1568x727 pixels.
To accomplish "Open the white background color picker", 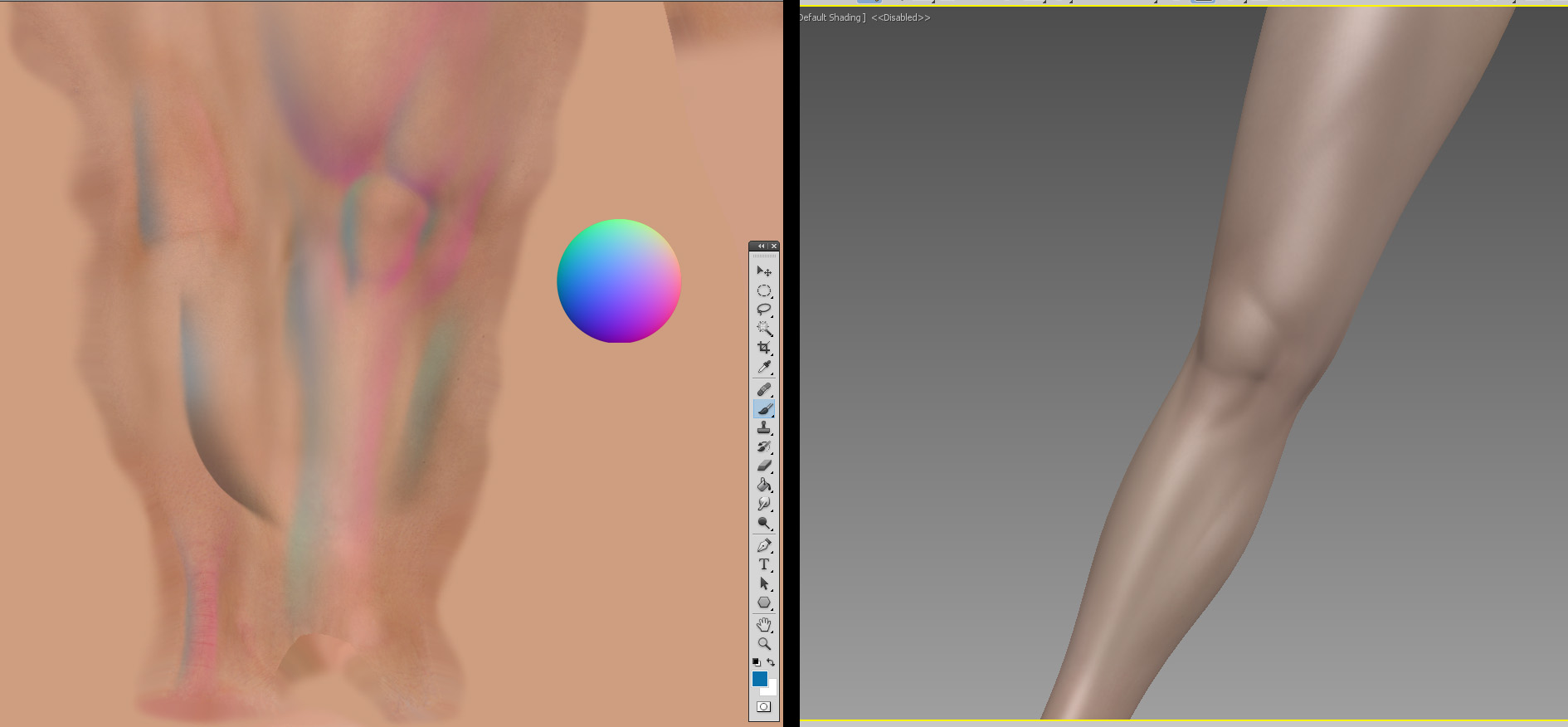I will [772, 690].
